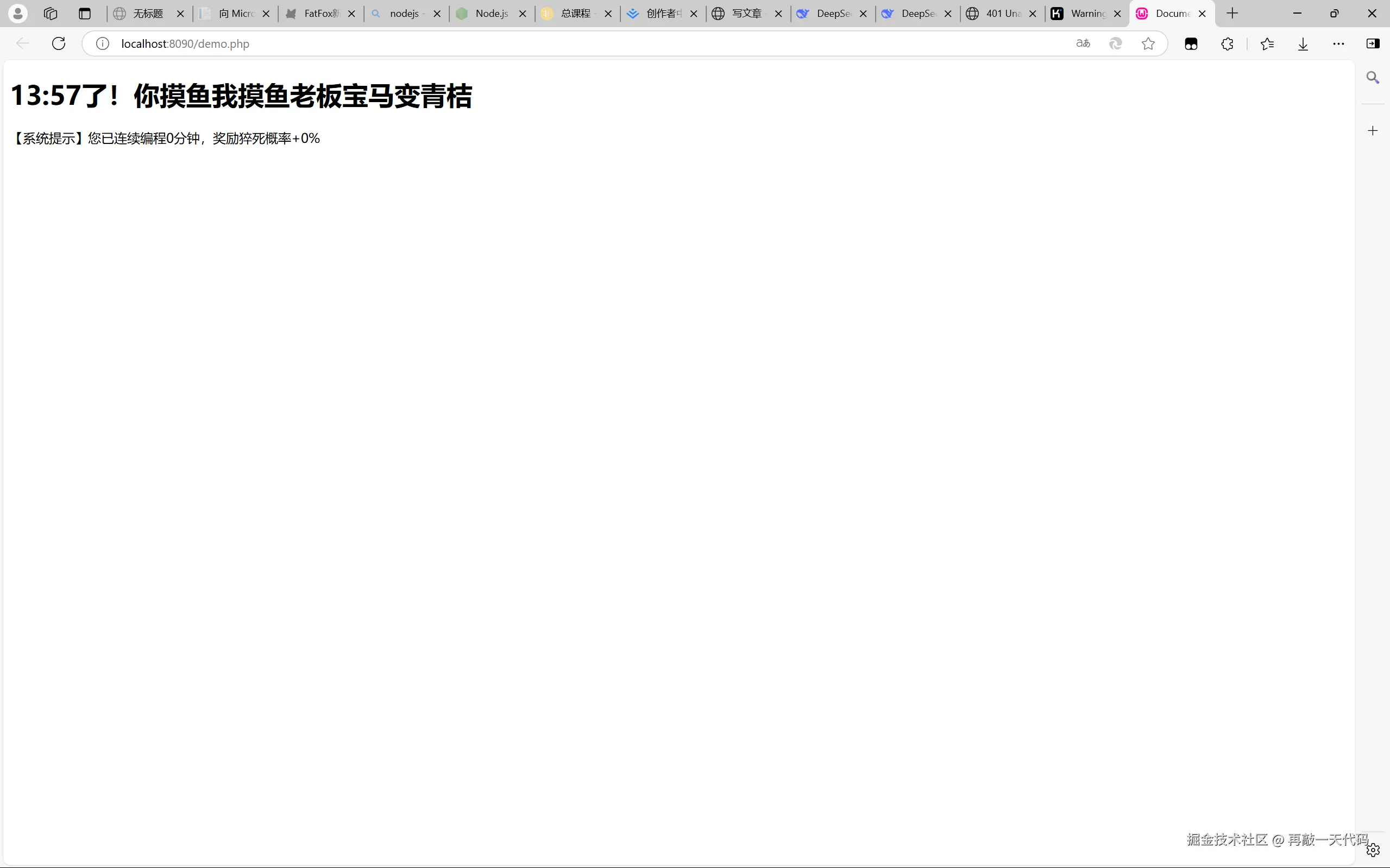Click the sidebar plus icon to add an app

pyautogui.click(x=1372, y=131)
